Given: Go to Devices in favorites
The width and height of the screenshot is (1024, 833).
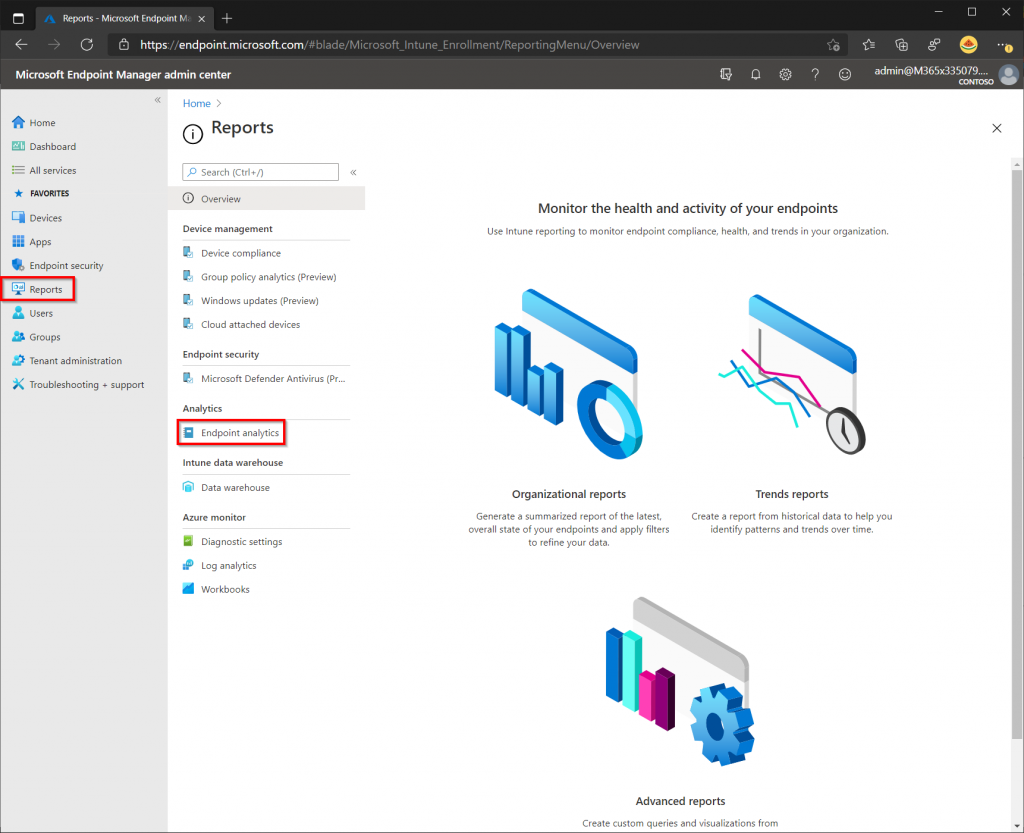Looking at the screenshot, I should (x=37, y=218).
